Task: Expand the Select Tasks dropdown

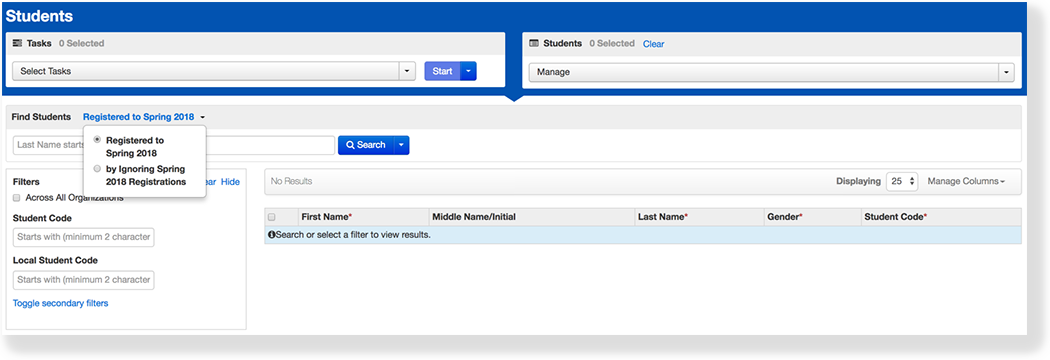Action: coord(214,71)
